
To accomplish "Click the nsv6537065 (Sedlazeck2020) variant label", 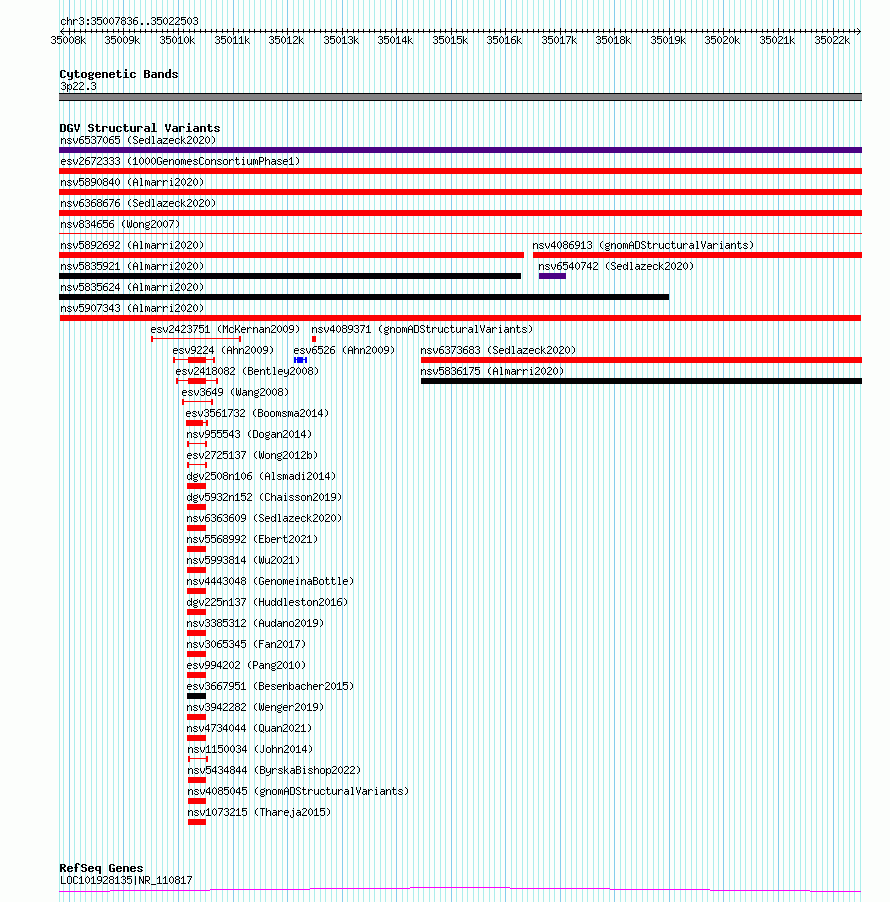I will click(138, 140).
